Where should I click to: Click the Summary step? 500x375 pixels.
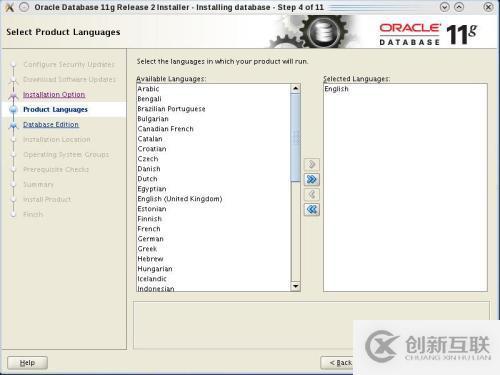[x=38, y=184]
